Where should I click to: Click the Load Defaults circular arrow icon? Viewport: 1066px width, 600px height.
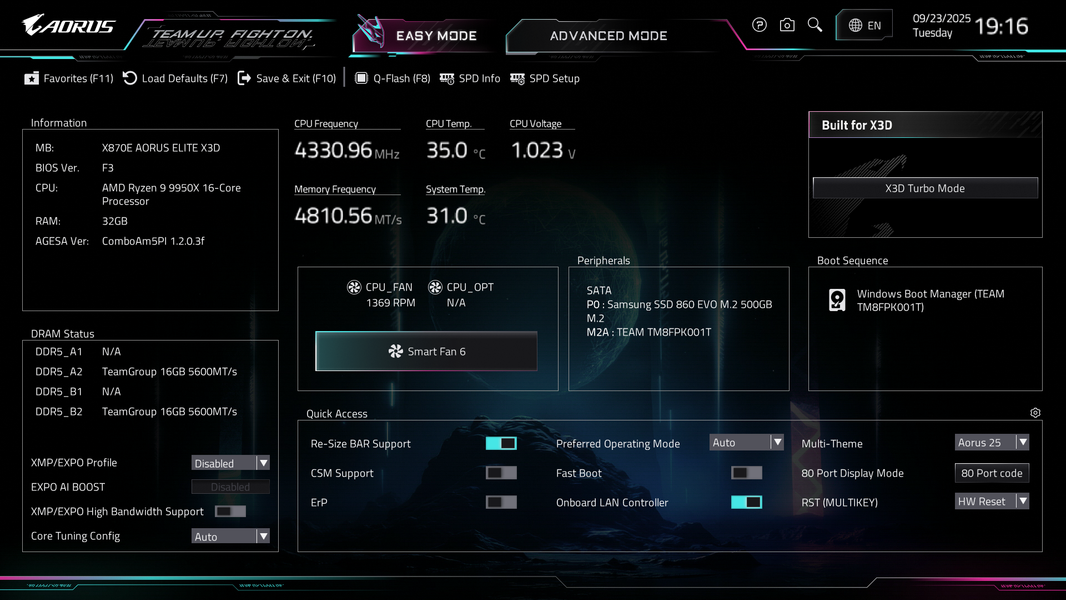click(130, 78)
